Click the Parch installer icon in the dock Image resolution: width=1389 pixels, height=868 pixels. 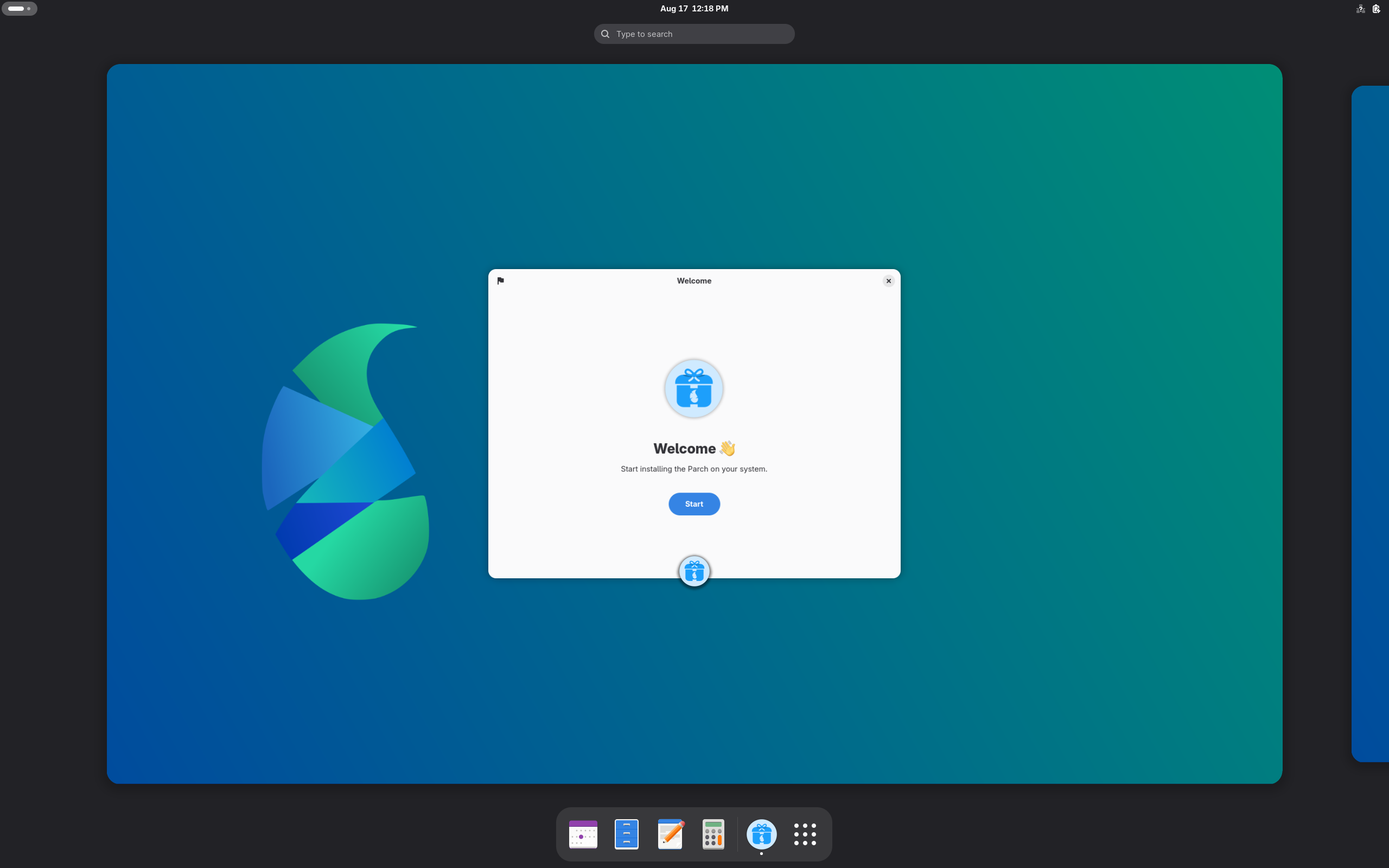761,834
